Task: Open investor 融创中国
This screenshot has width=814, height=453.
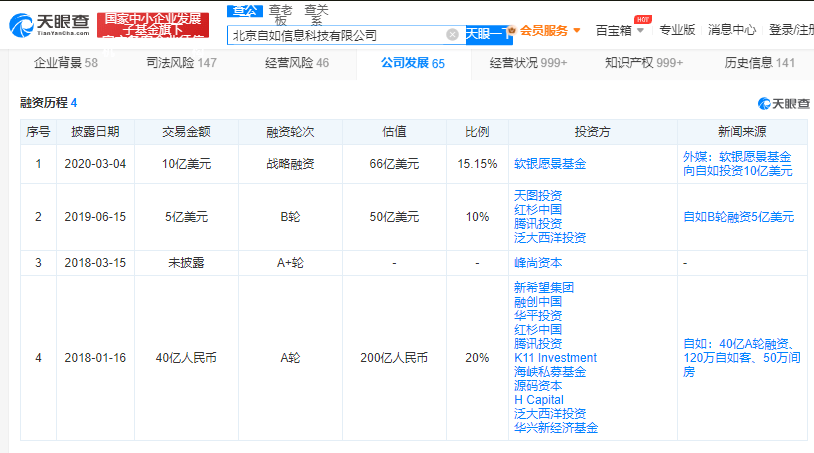Action: [x=538, y=301]
